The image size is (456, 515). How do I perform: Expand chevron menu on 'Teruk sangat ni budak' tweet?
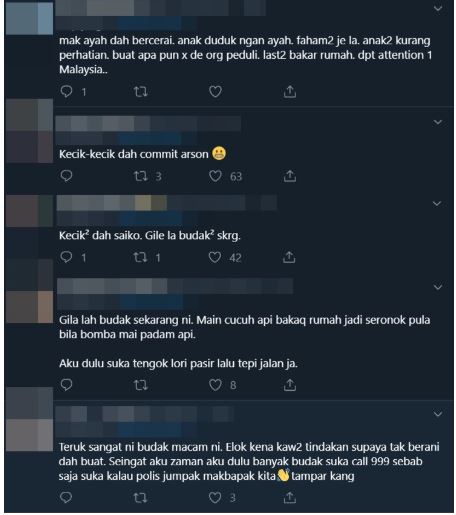(437, 414)
